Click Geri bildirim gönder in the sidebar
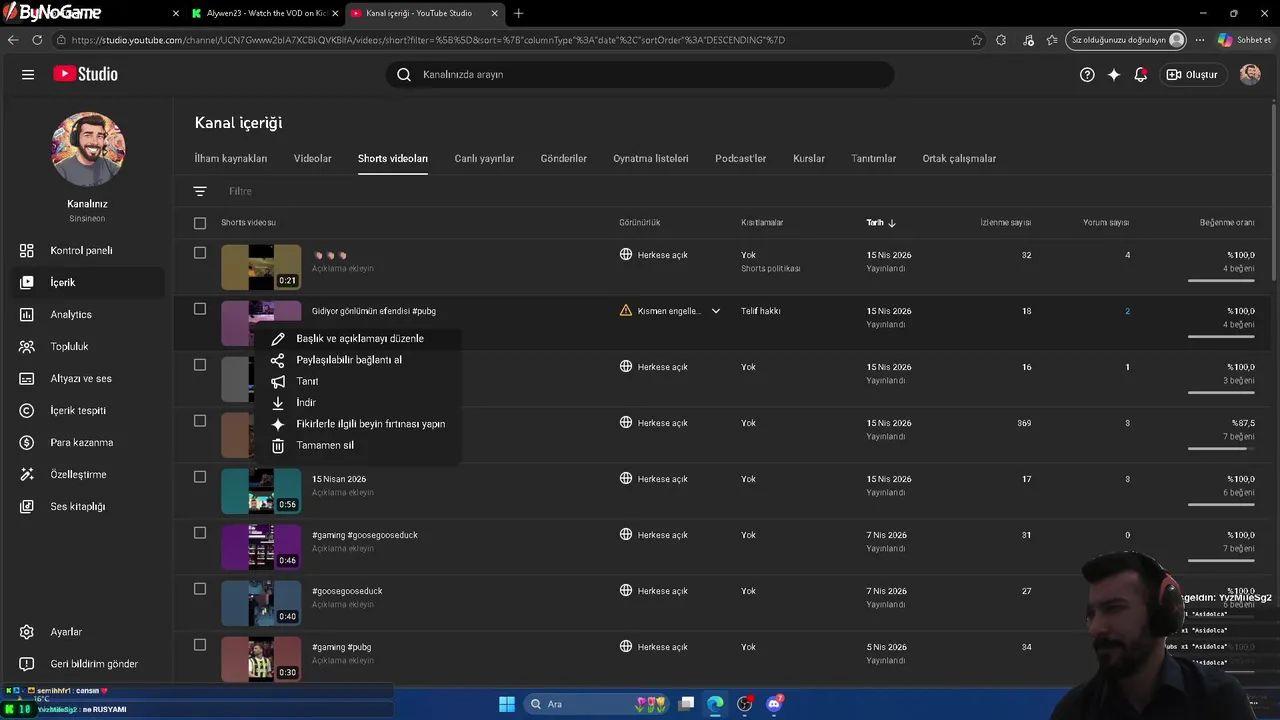 (87, 664)
